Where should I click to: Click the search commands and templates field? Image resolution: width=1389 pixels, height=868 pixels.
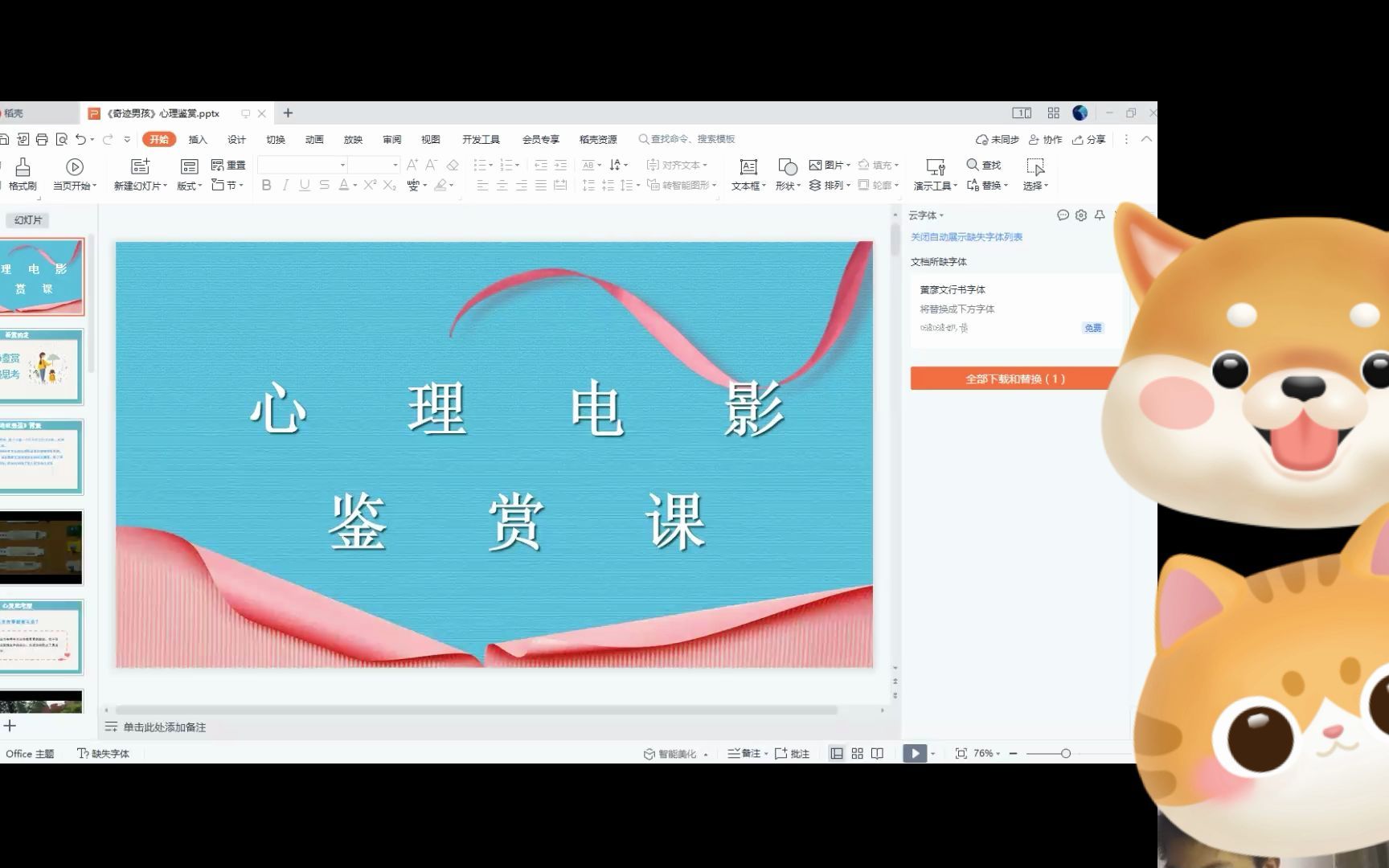tap(687, 139)
